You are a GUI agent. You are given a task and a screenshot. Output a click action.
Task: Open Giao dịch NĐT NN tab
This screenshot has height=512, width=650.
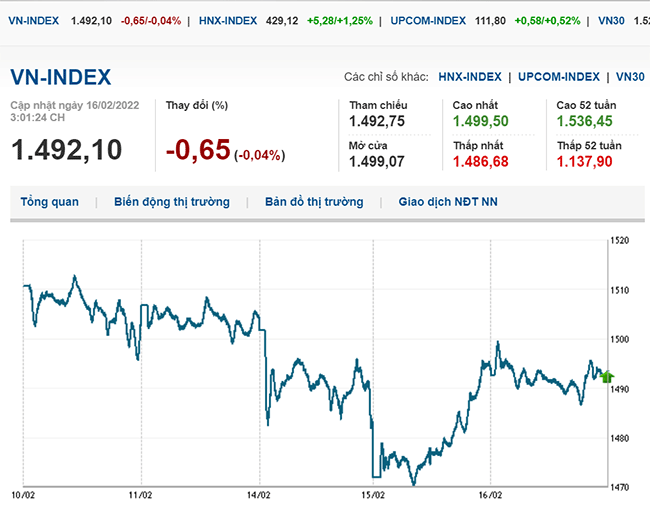click(448, 202)
